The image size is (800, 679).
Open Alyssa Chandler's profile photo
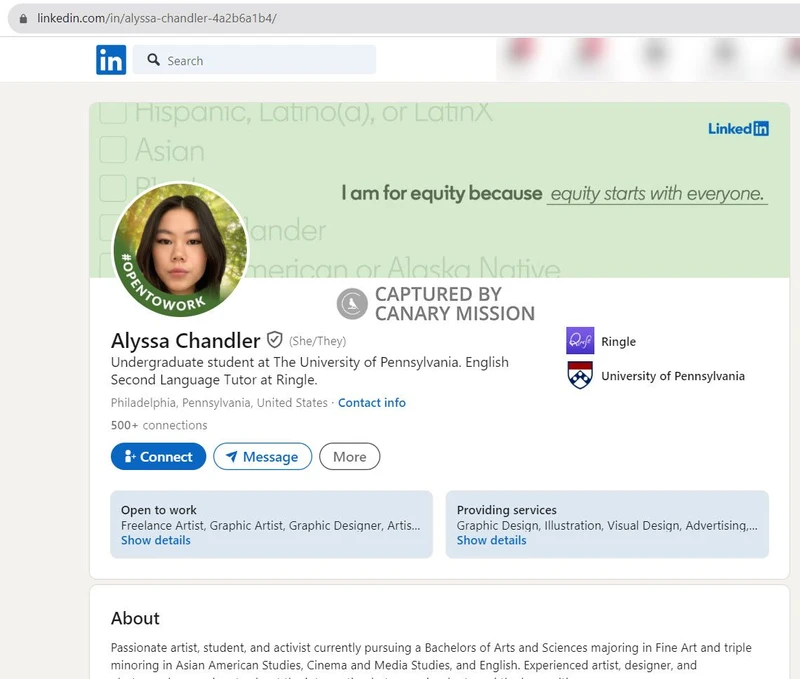180,249
